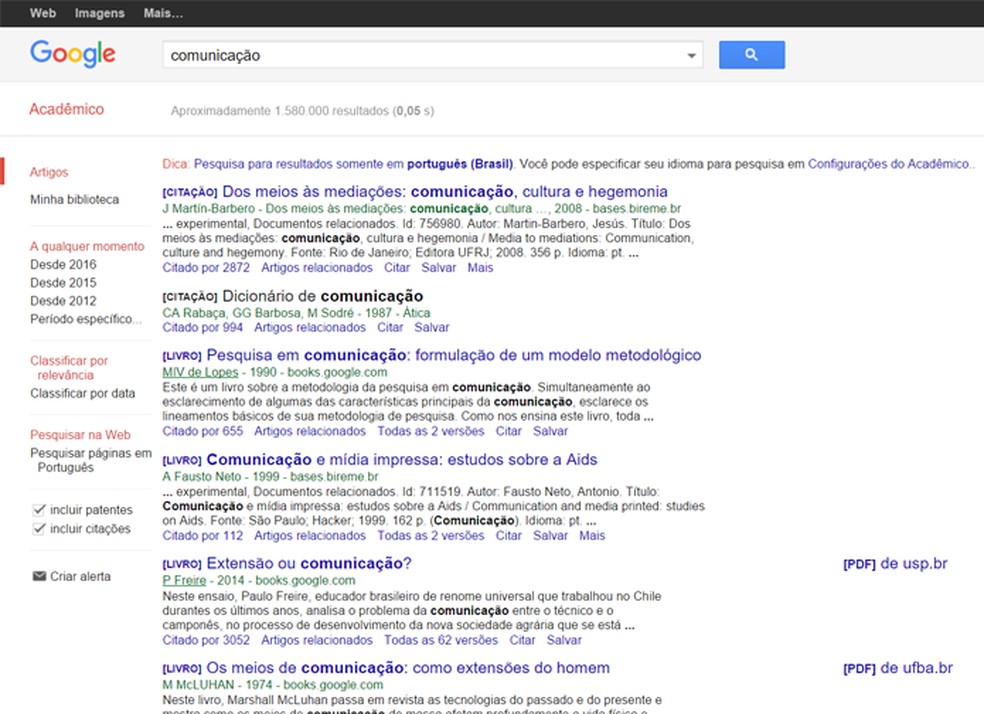Image resolution: width=984 pixels, height=714 pixels.
Task: Open the search box dropdown arrow
Action: click(x=691, y=56)
